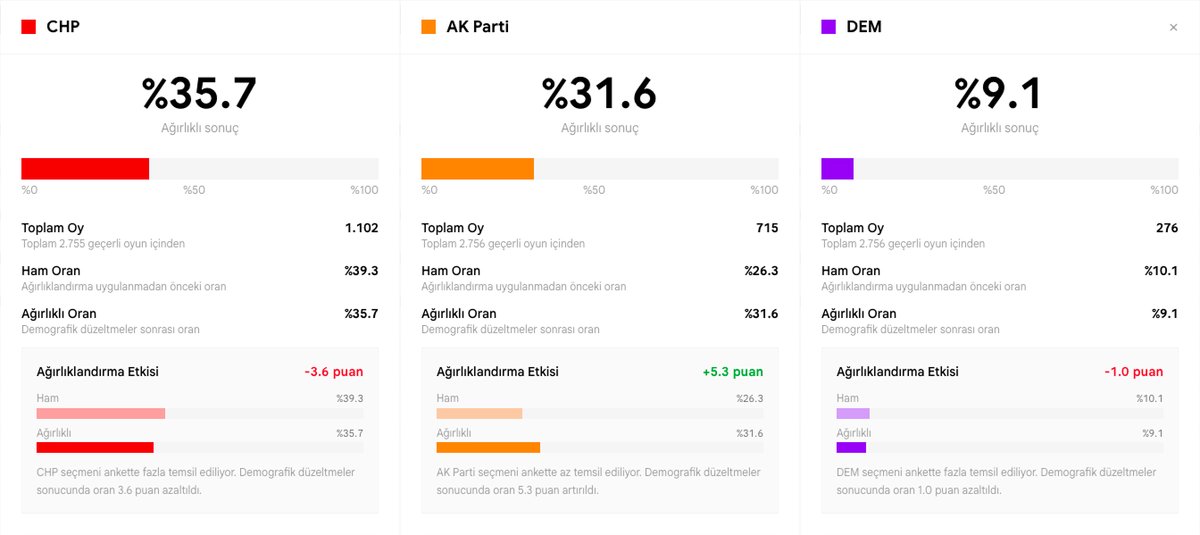Click CHP's red Ağırlıklı comparison bar

[x=95, y=448]
